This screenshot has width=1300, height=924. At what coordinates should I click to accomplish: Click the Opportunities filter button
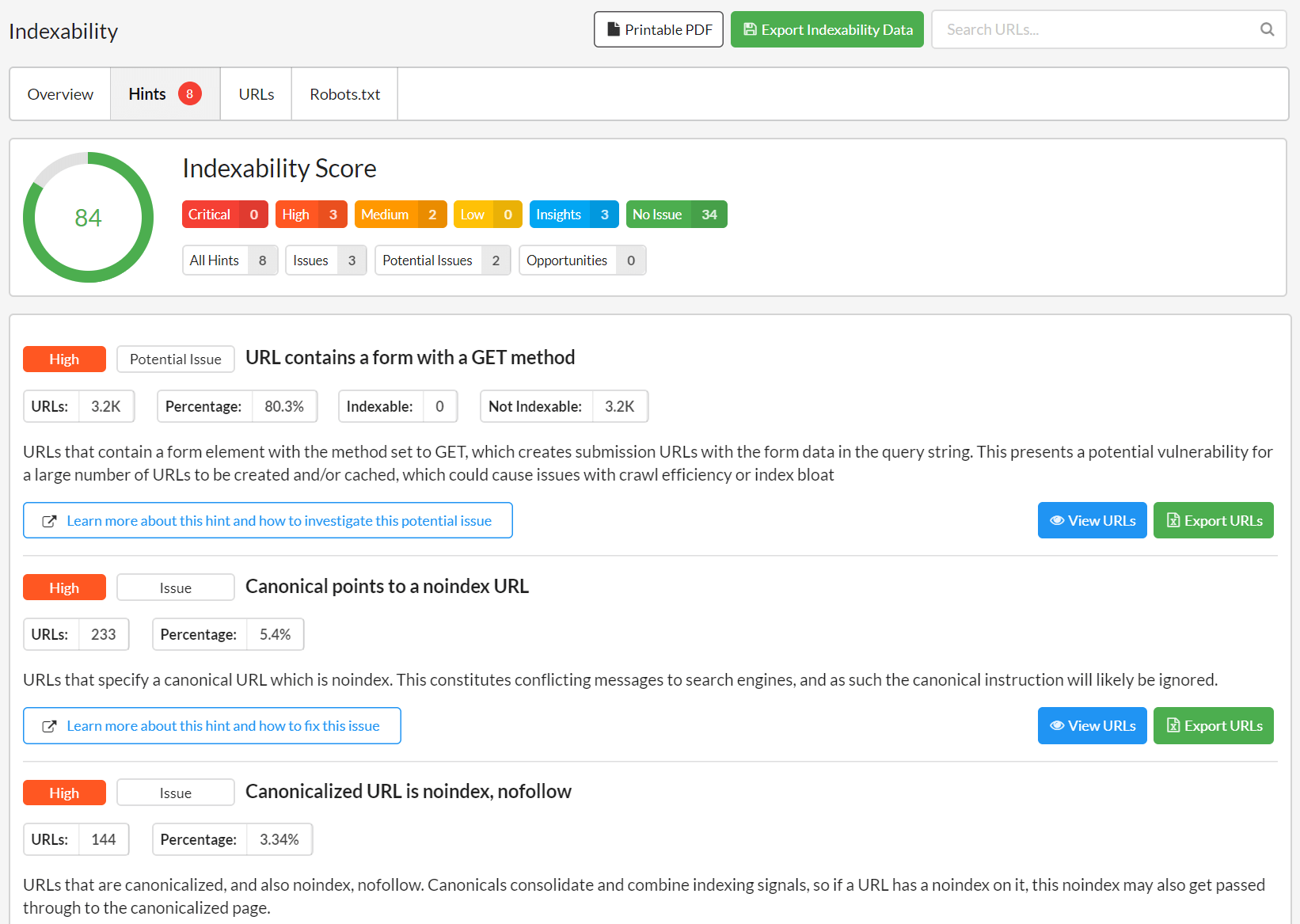(583, 260)
